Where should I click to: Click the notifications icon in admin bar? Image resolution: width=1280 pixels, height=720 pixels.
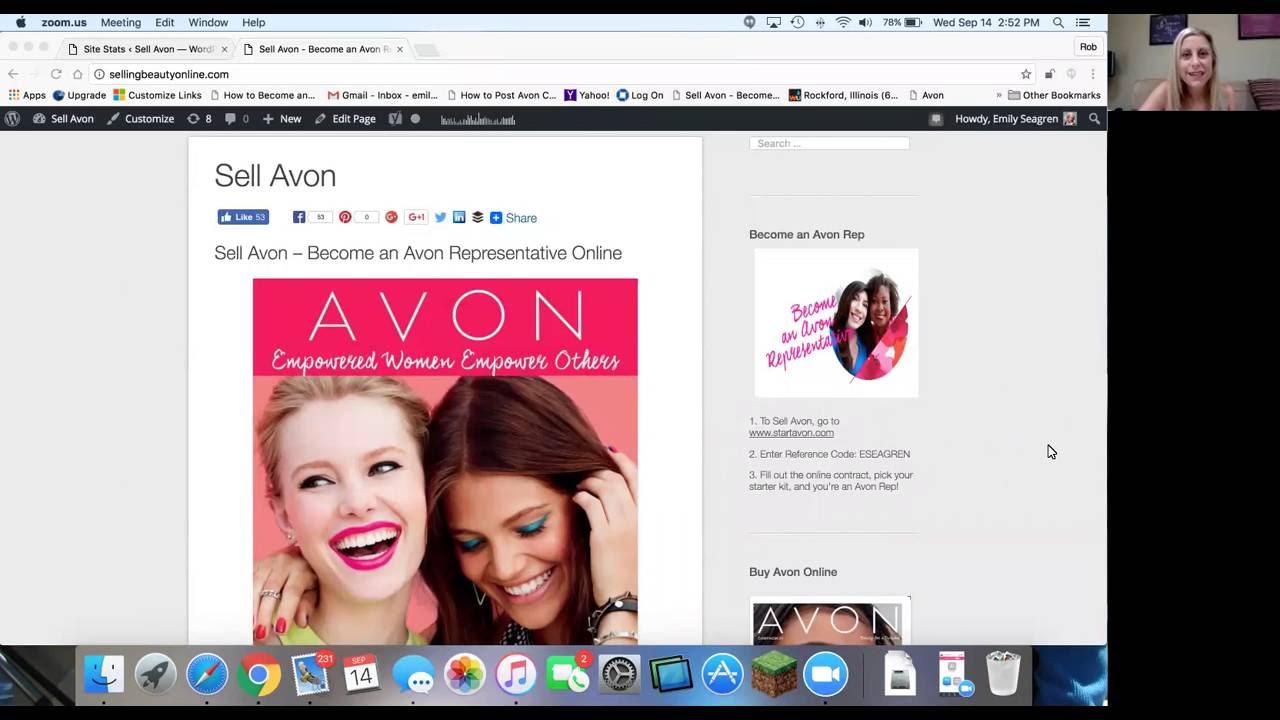[x=936, y=119]
